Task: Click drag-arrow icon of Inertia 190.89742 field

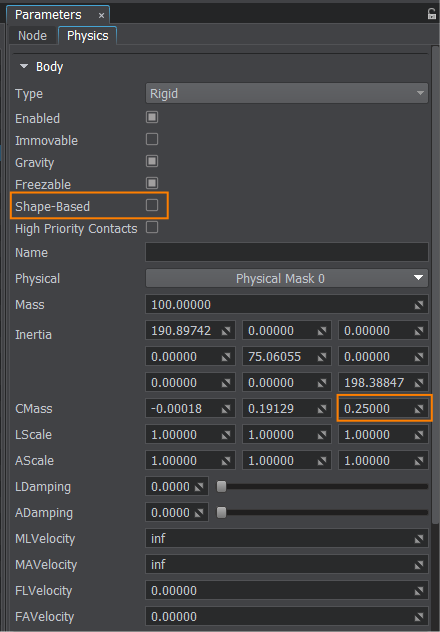Action: pyautogui.click(x=226, y=331)
